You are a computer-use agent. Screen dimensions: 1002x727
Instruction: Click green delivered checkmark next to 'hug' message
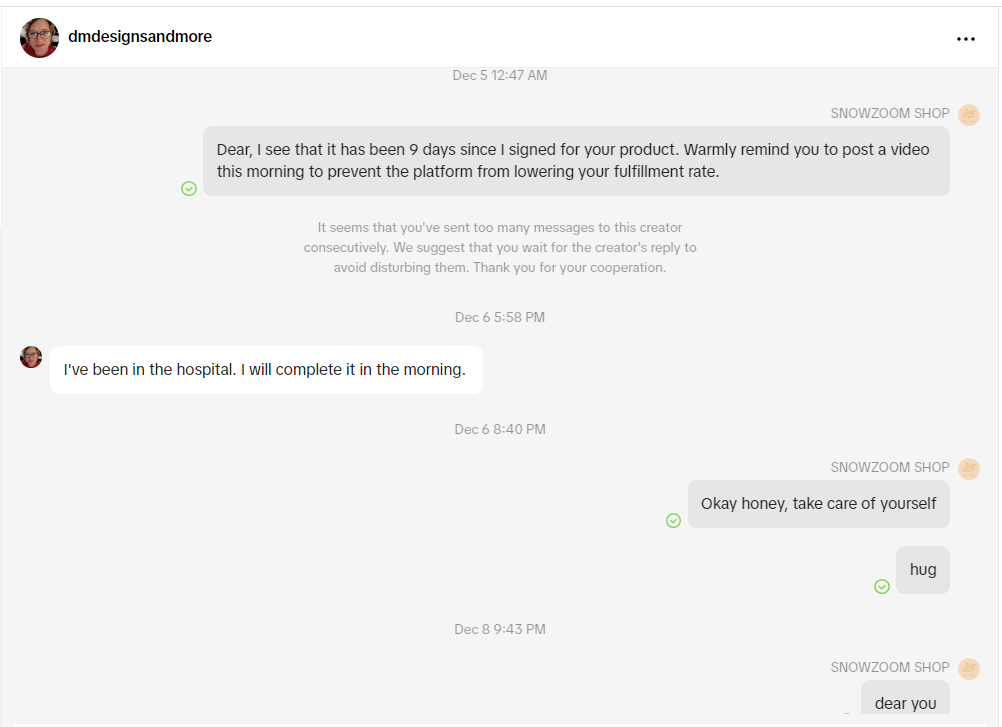[x=882, y=586]
